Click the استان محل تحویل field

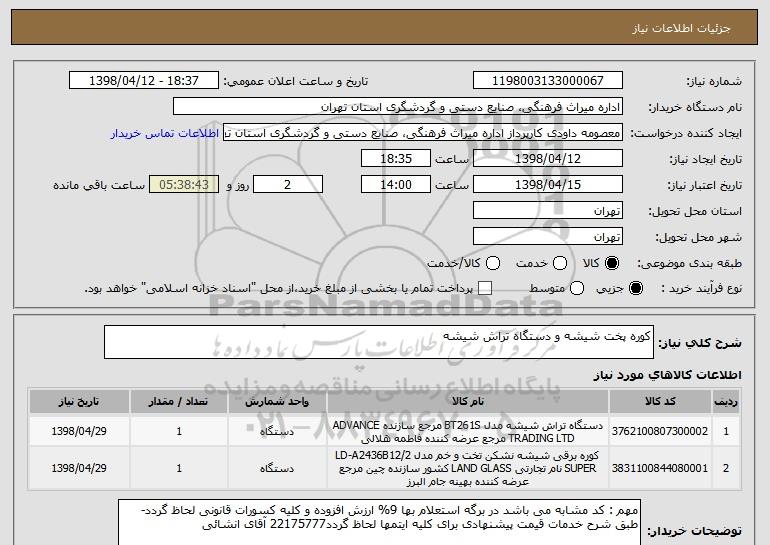coord(548,211)
